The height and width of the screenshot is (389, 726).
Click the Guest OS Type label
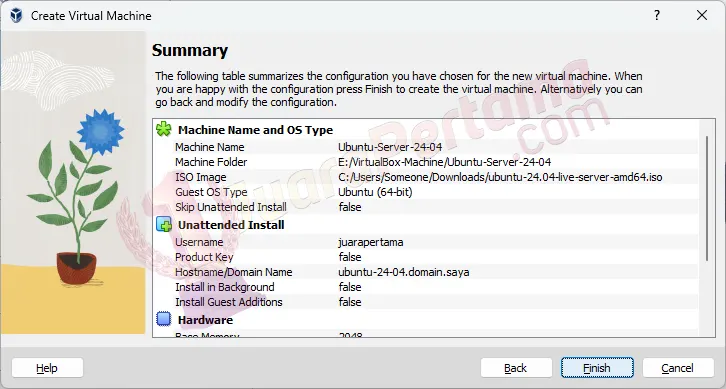[x=211, y=192]
